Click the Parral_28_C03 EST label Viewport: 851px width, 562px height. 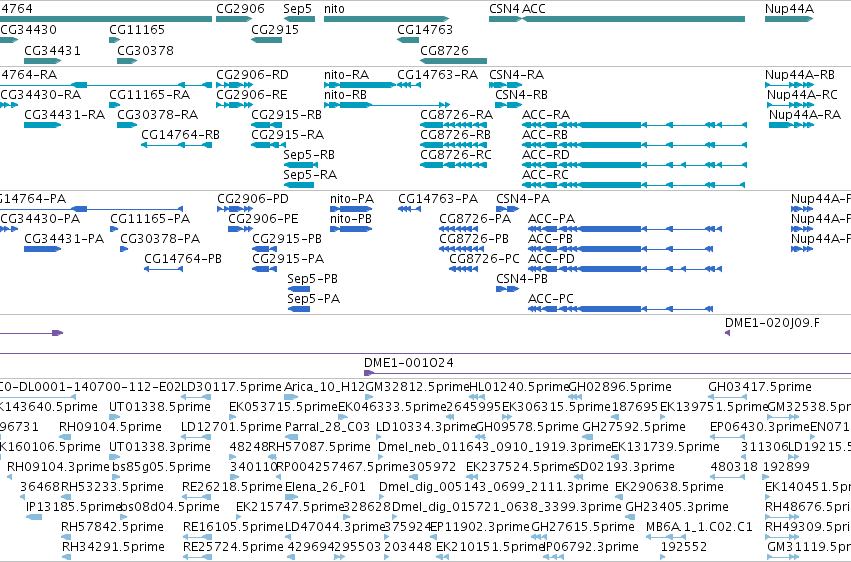(x=327, y=427)
